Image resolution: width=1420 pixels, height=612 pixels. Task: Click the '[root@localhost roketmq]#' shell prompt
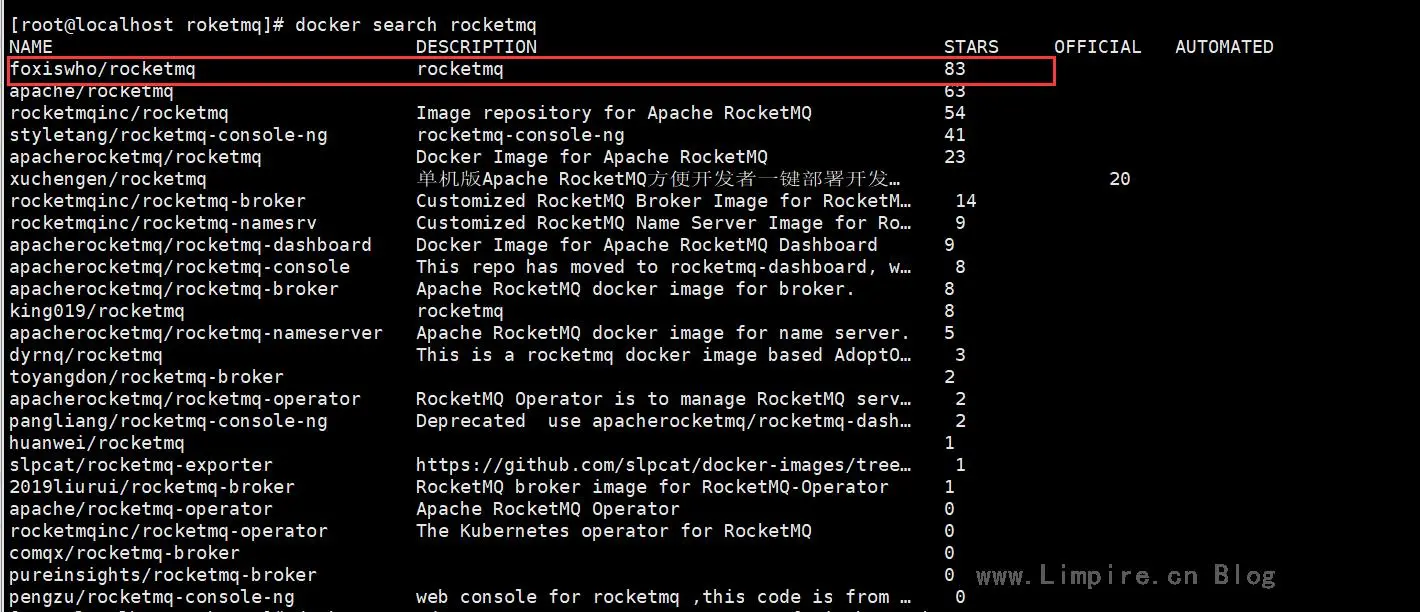tap(147, 24)
